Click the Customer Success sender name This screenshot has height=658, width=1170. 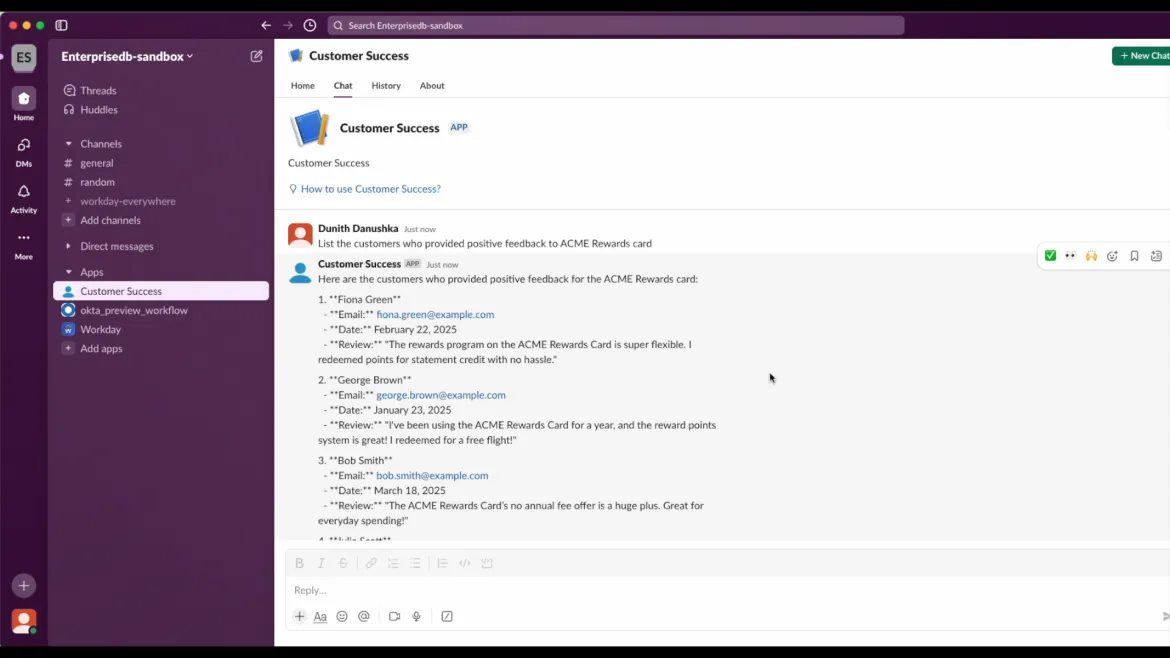click(x=359, y=264)
